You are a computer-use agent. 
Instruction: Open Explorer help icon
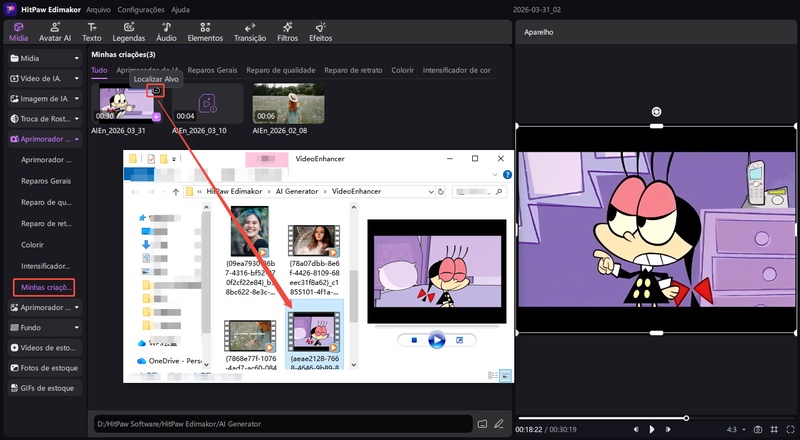[507, 175]
